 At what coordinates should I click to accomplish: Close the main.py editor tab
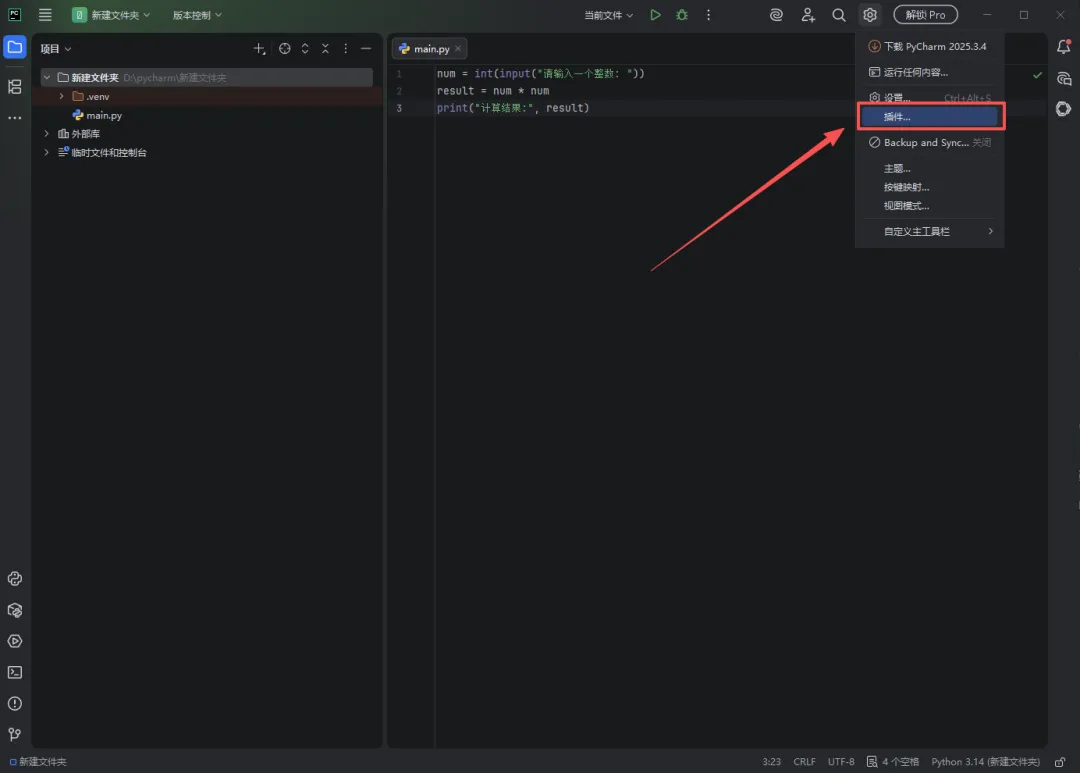pos(457,48)
